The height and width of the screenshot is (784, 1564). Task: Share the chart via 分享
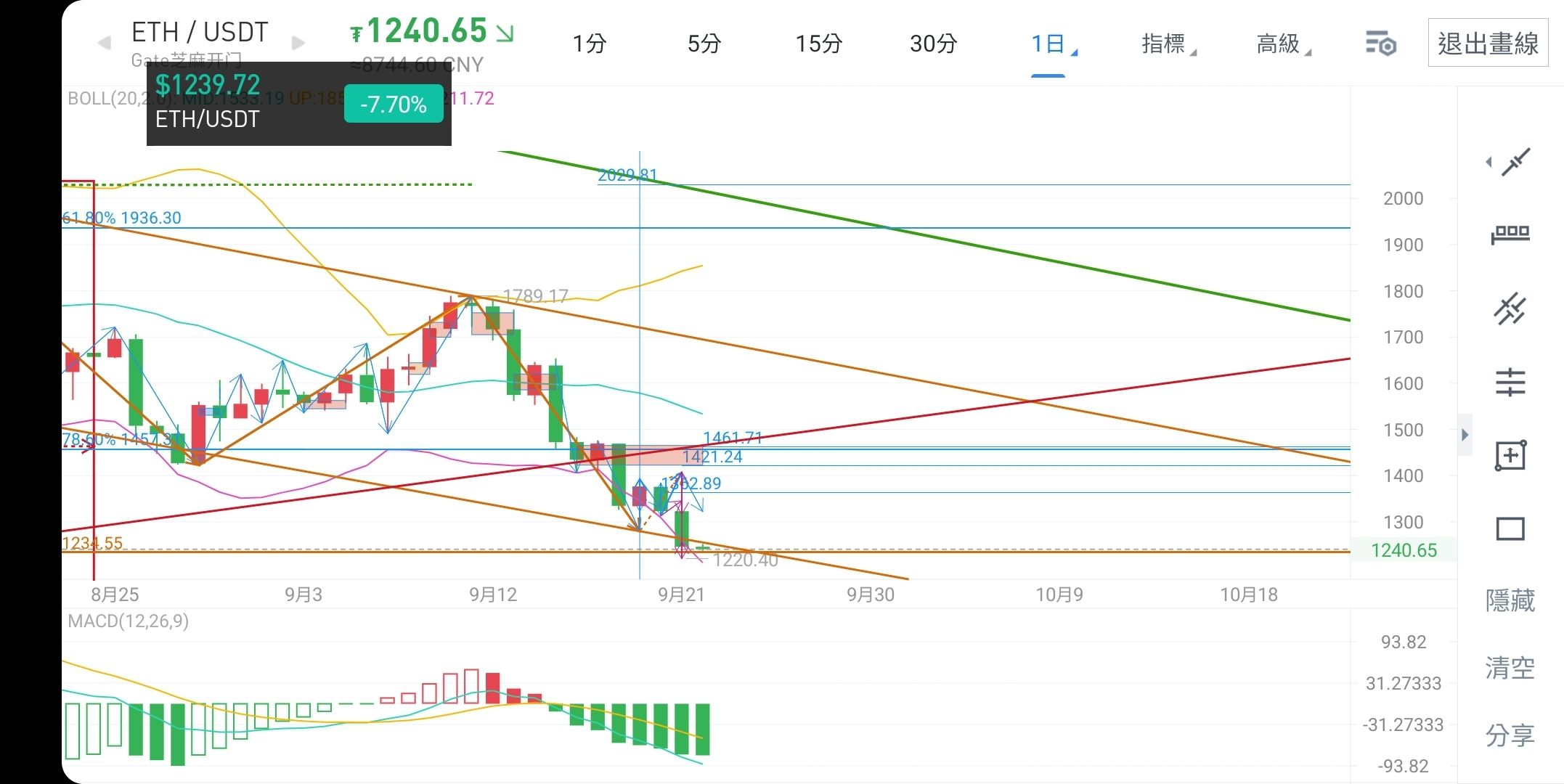point(1510,735)
